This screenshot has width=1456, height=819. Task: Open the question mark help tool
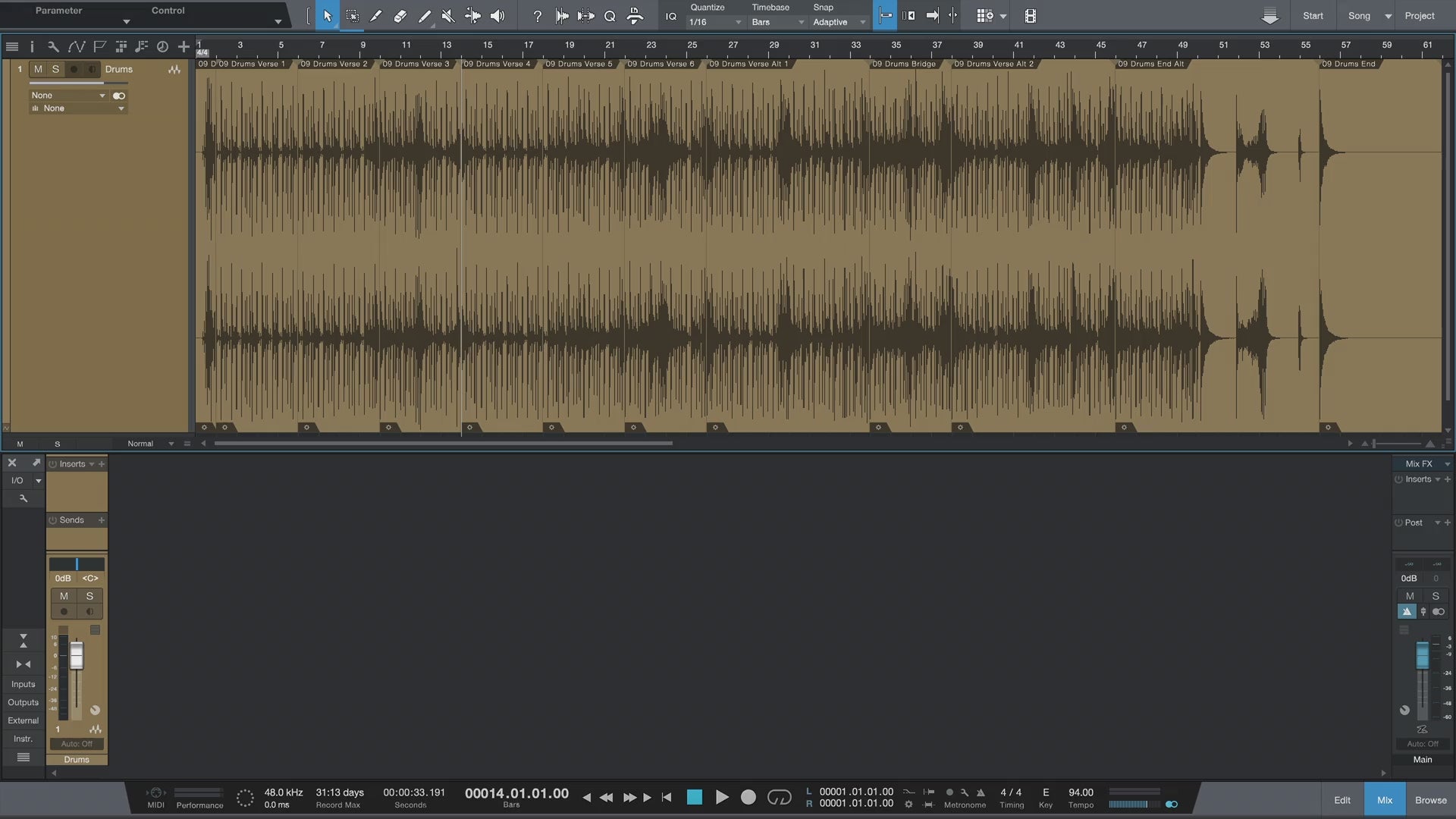[538, 16]
